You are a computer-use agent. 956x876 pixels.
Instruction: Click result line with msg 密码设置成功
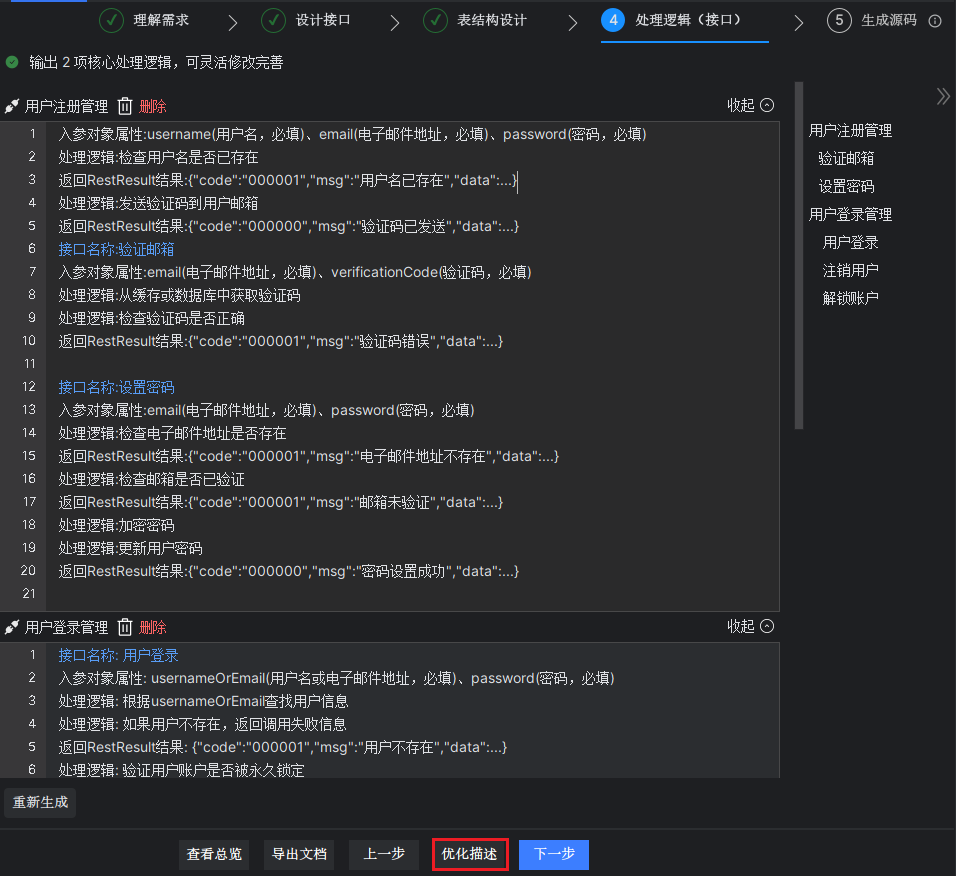click(288, 571)
